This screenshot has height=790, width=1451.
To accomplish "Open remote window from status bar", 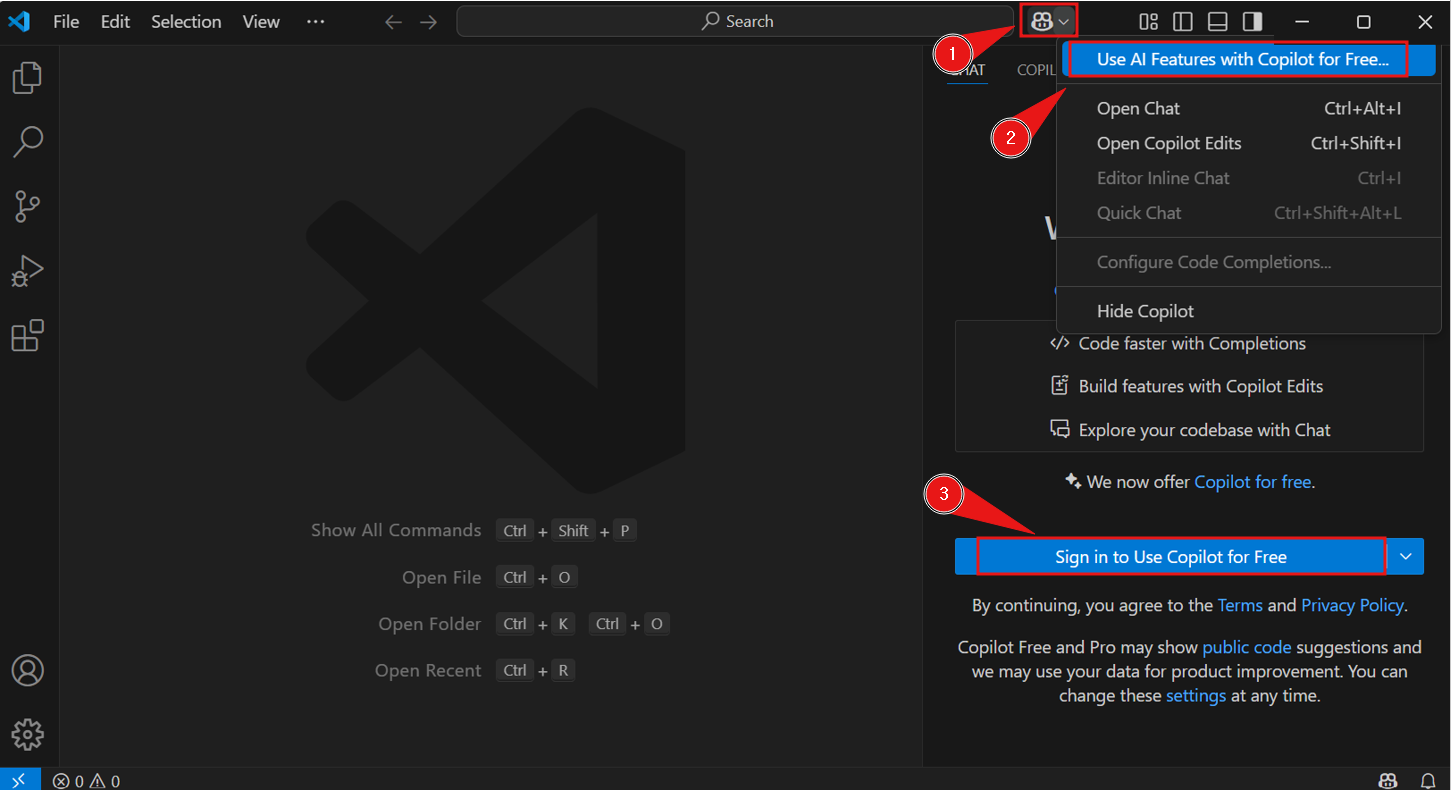I will (x=19, y=780).
